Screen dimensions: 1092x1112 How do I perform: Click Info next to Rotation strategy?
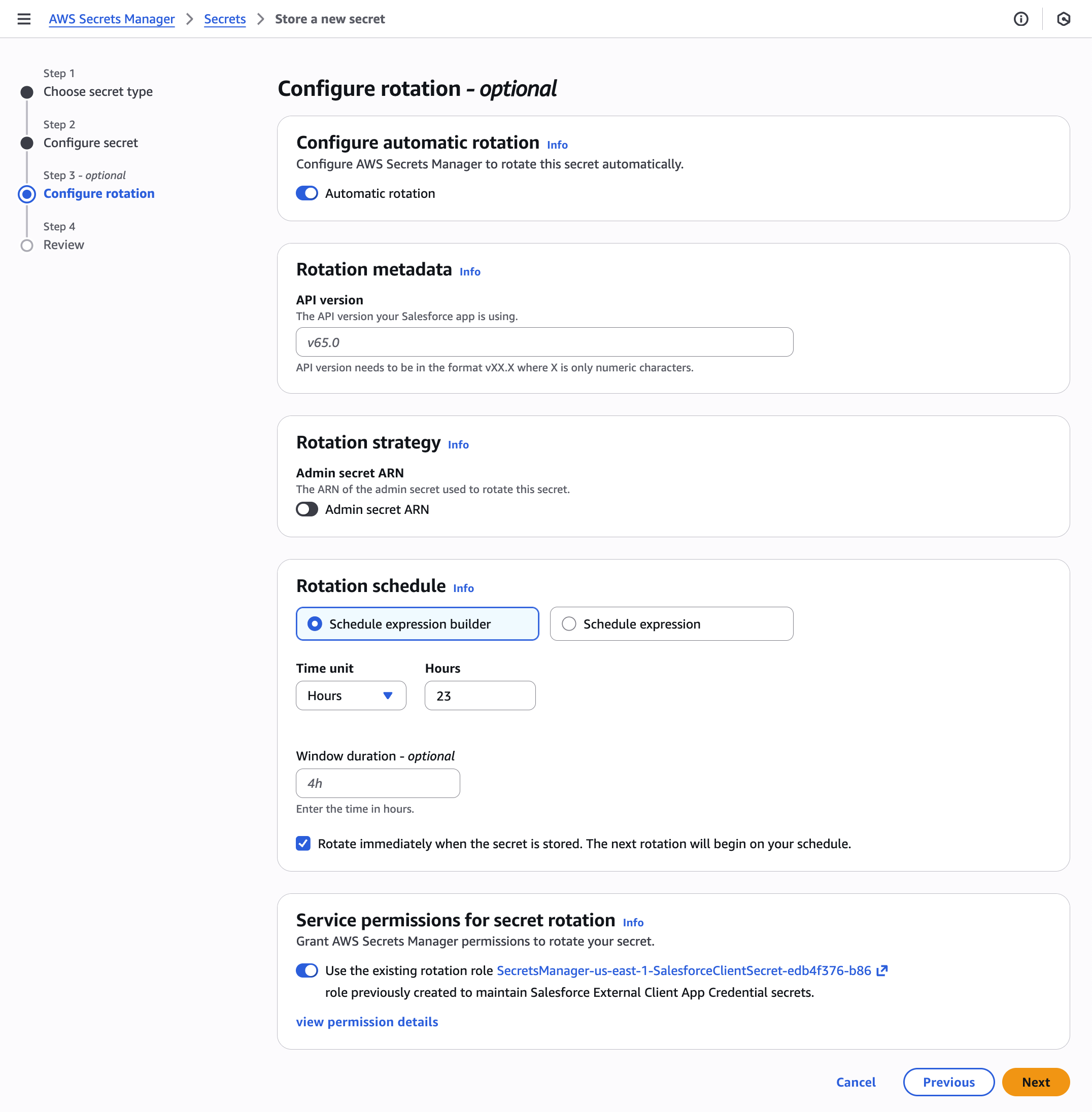pos(458,445)
